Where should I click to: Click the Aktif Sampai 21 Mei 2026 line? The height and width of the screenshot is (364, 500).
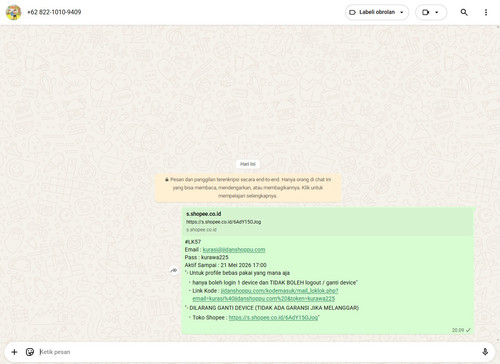[226, 265]
